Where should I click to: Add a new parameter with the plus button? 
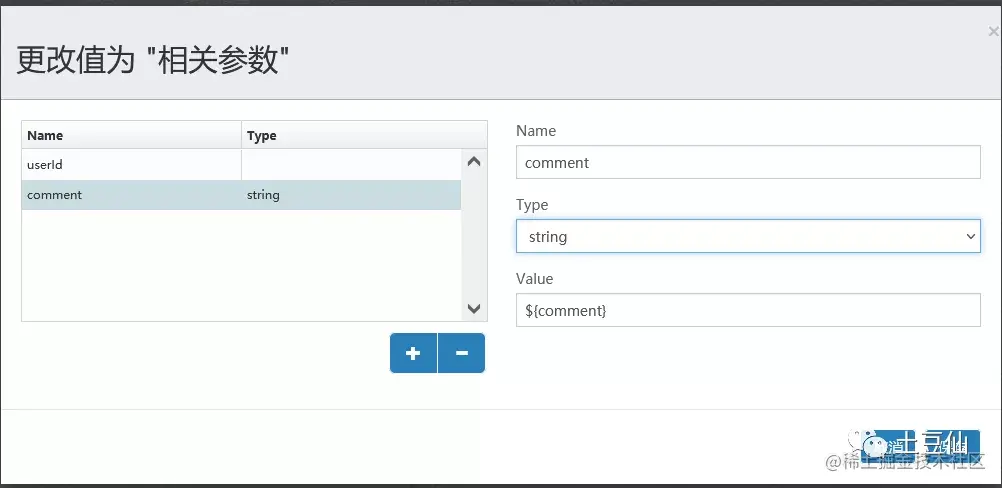(x=413, y=353)
